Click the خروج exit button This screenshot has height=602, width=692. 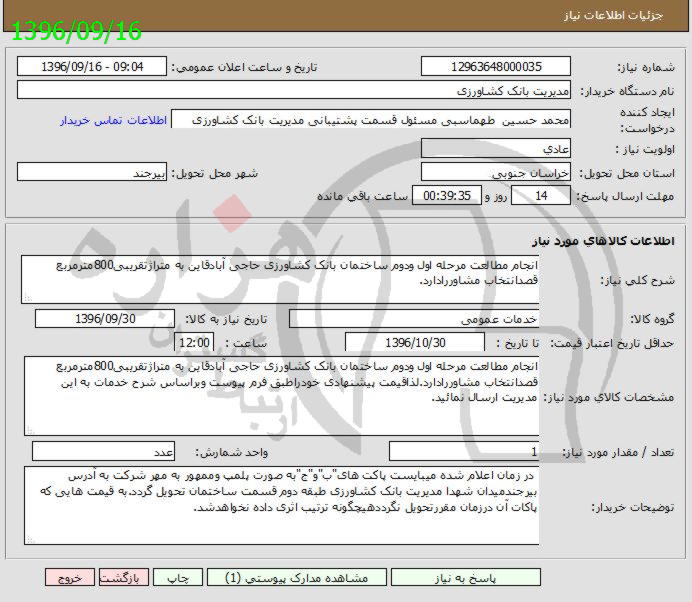point(70,578)
